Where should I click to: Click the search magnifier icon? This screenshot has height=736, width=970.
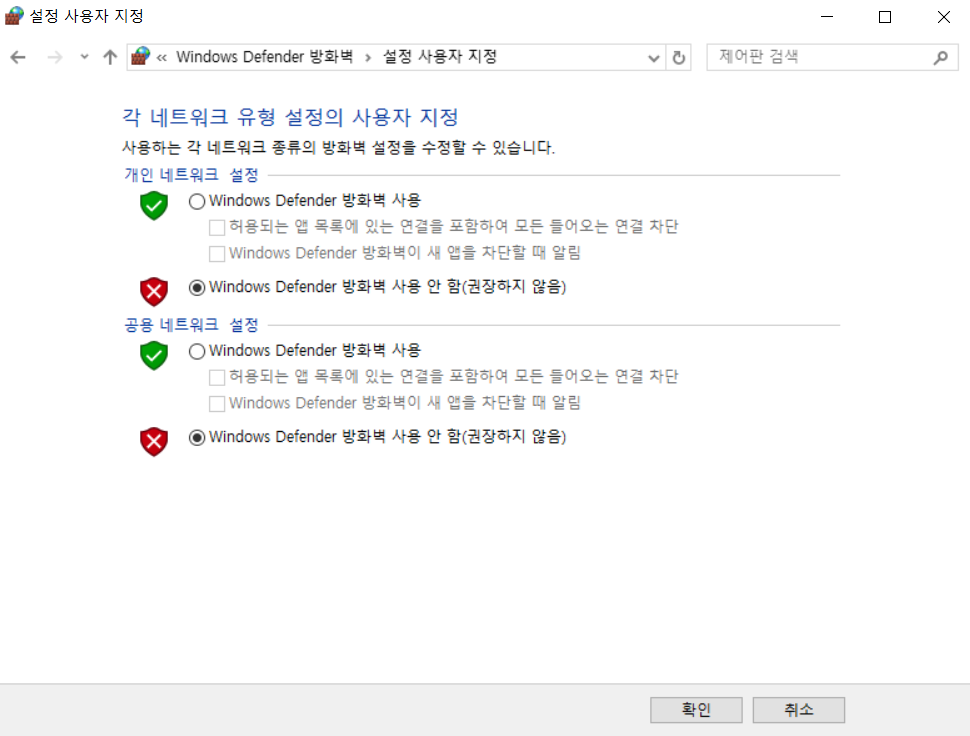(x=940, y=58)
